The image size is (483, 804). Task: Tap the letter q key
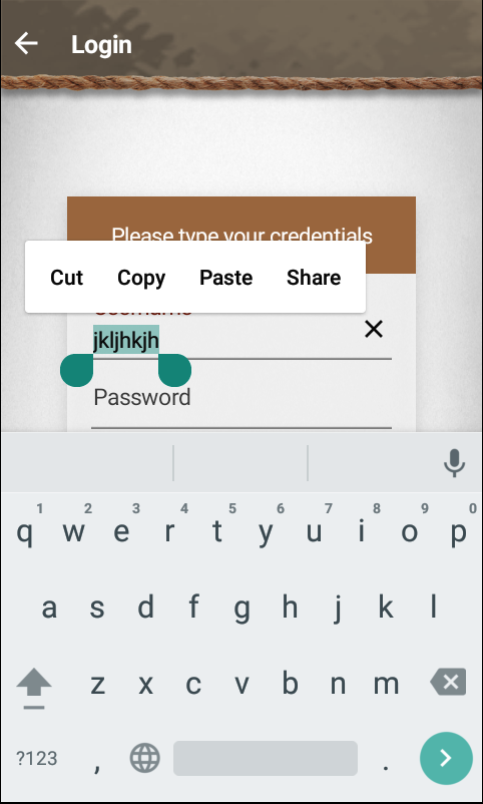point(25,532)
